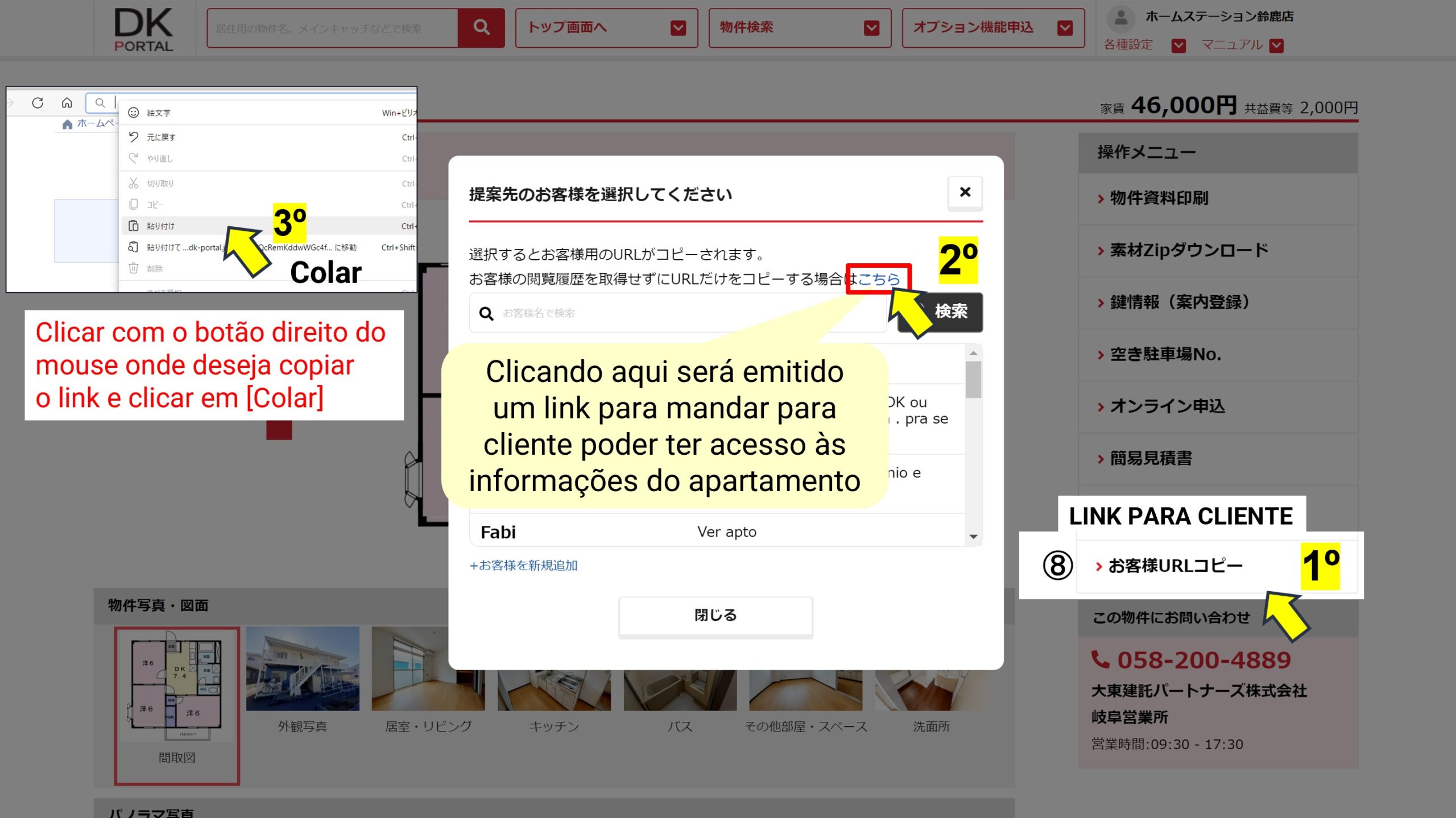Click the DK PORTAL logo
Screen dimensions: 1456x818
(x=143, y=30)
